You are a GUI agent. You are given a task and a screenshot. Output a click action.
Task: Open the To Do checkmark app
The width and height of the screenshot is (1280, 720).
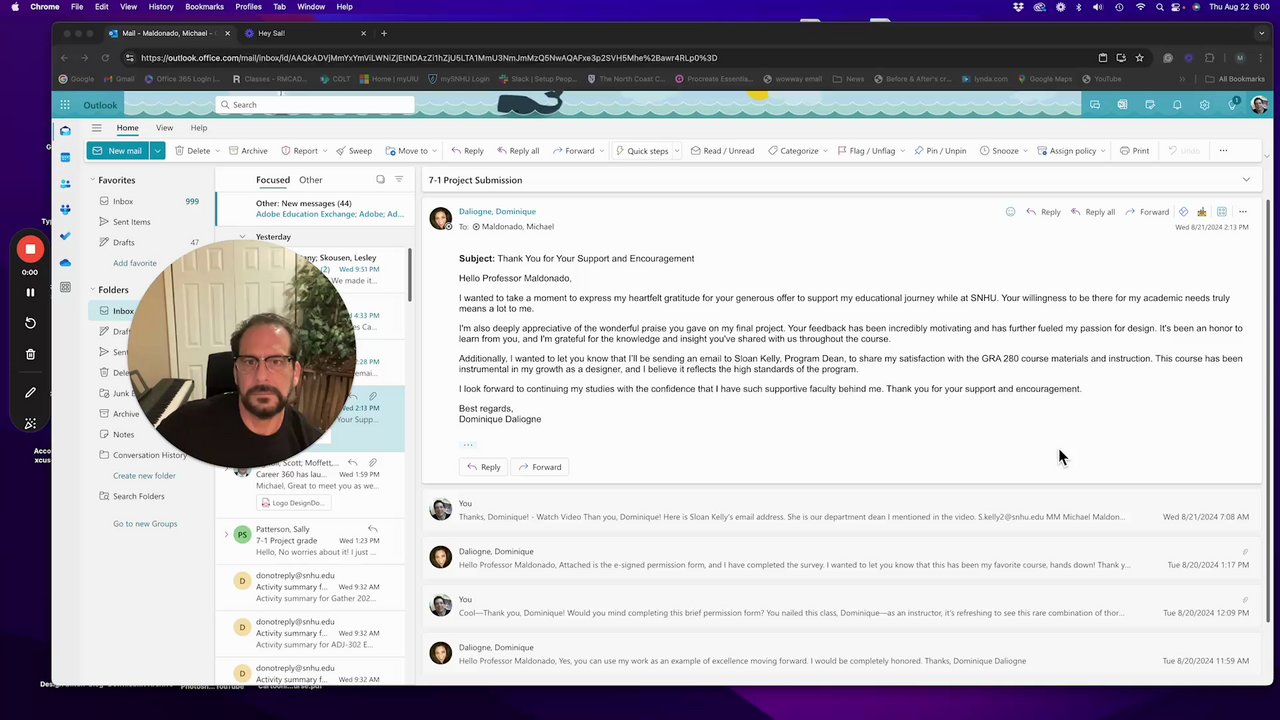pos(65,236)
